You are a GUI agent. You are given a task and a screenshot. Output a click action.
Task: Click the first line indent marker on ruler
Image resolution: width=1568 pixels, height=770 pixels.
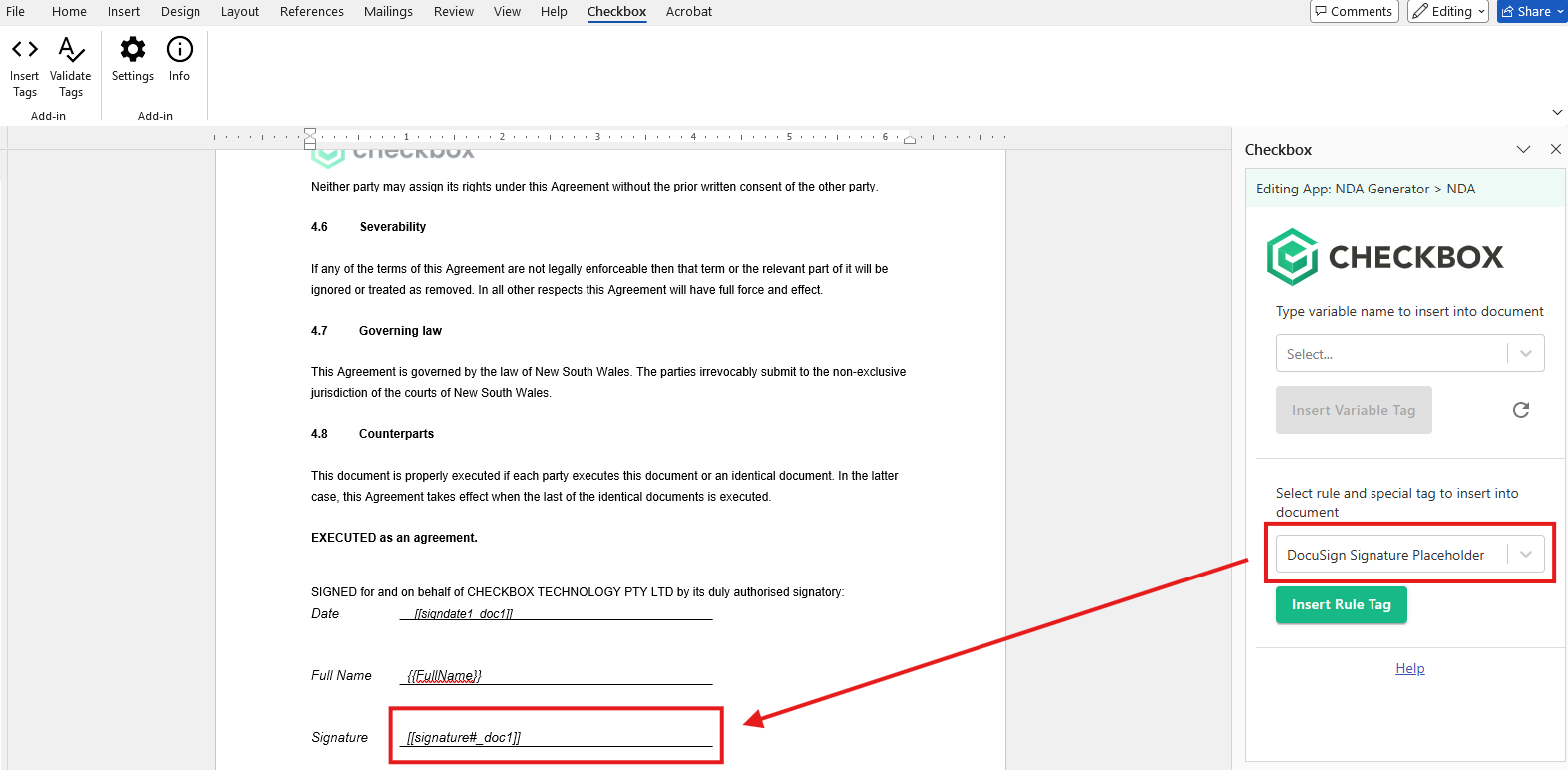tap(310, 131)
